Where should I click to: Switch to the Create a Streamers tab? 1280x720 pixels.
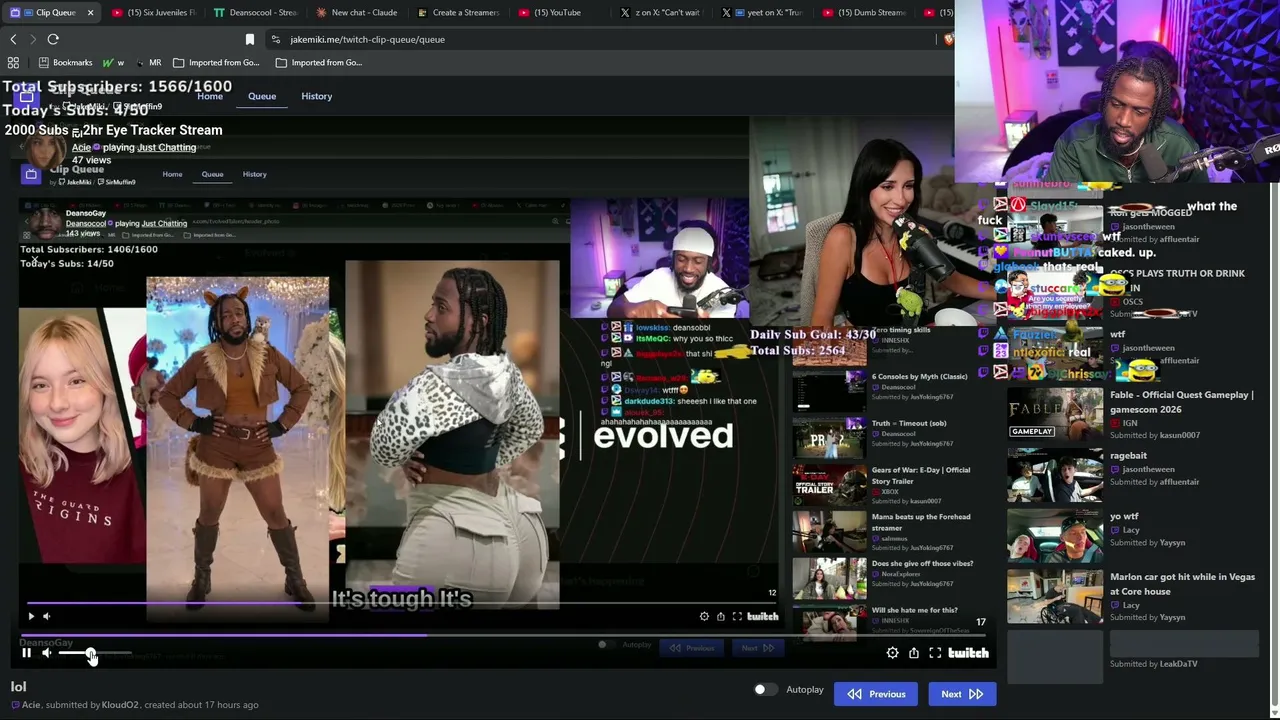pos(458,13)
